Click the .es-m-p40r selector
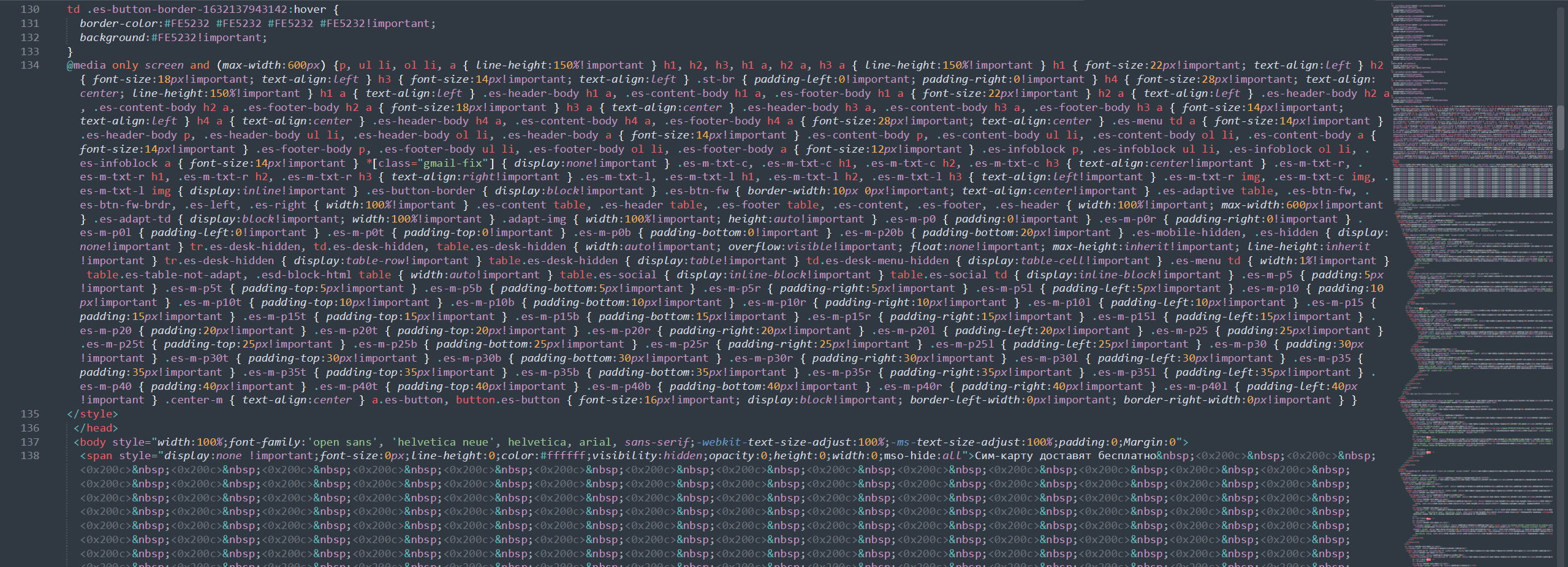1568x567 pixels. pyautogui.click(x=910, y=386)
